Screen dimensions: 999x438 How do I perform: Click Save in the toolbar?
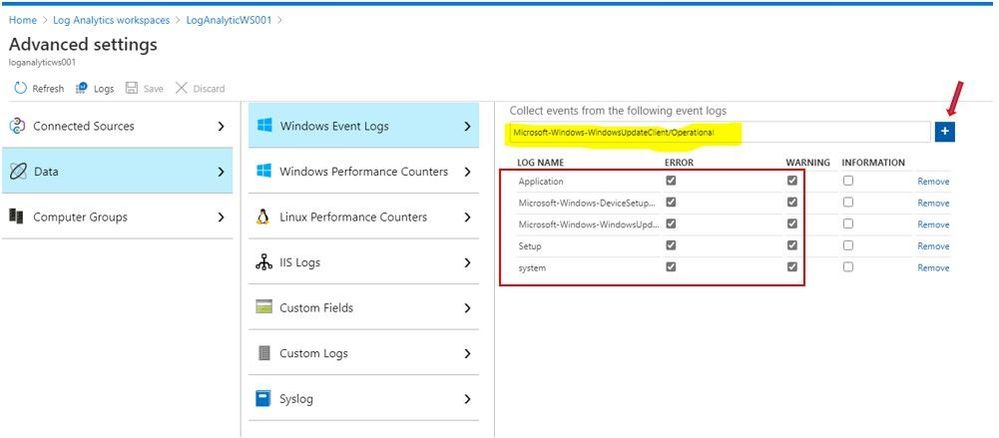(145, 88)
